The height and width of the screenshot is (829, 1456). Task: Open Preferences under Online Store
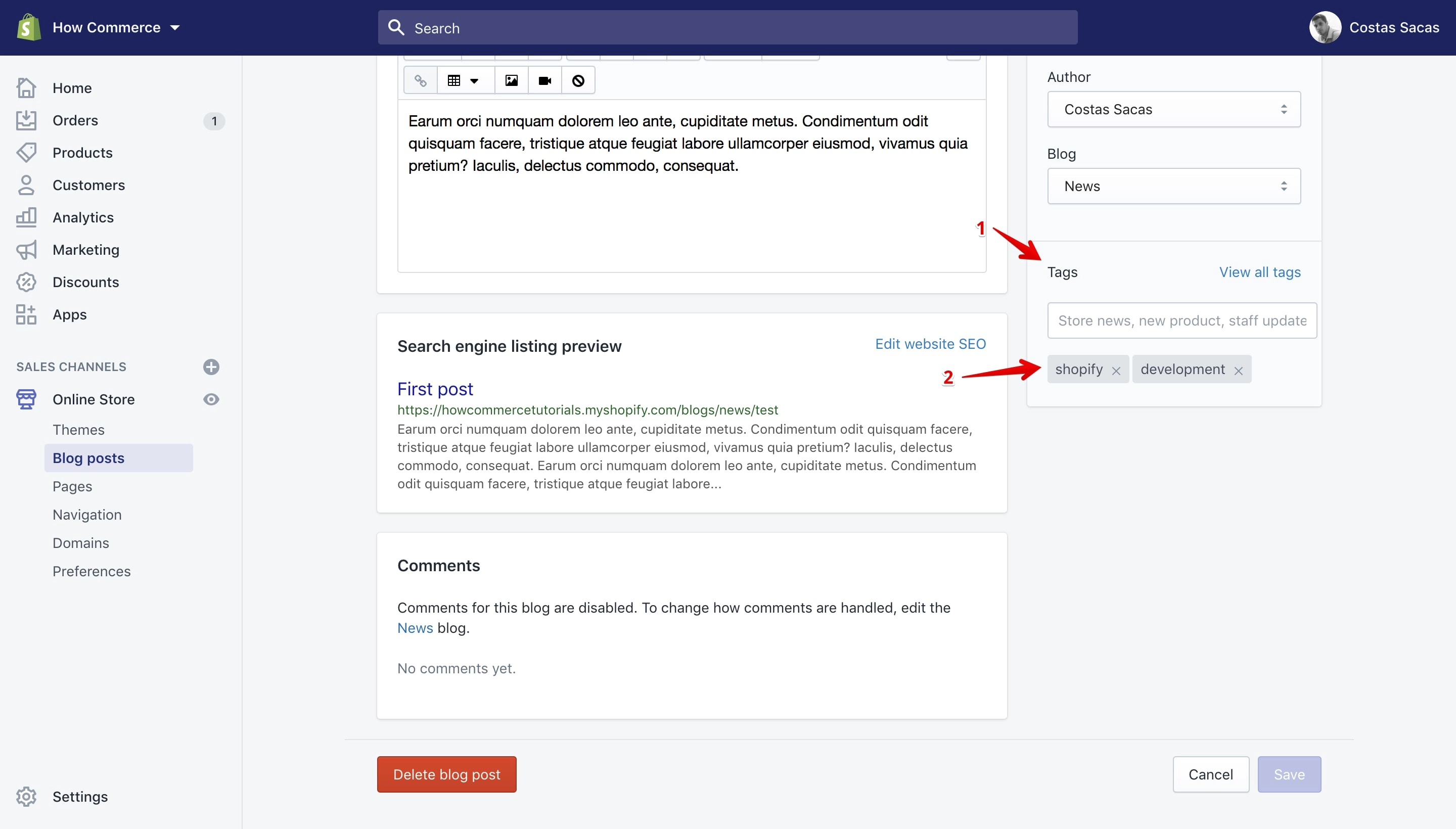(92, 571)
